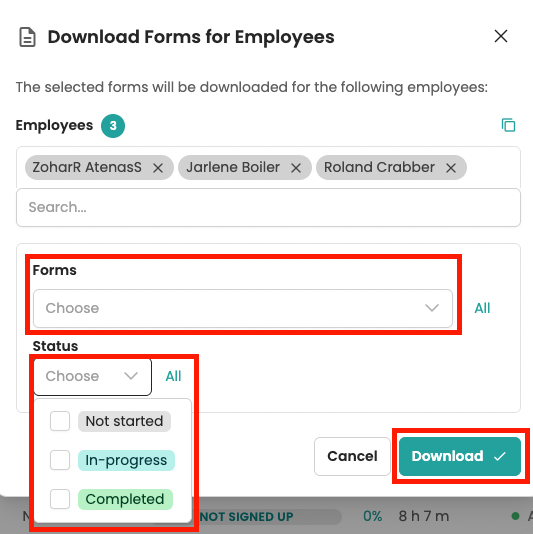Remove Roland Crabber tag
The height and width of the screenshot is (534, 533).
click(x=451, y=168)
